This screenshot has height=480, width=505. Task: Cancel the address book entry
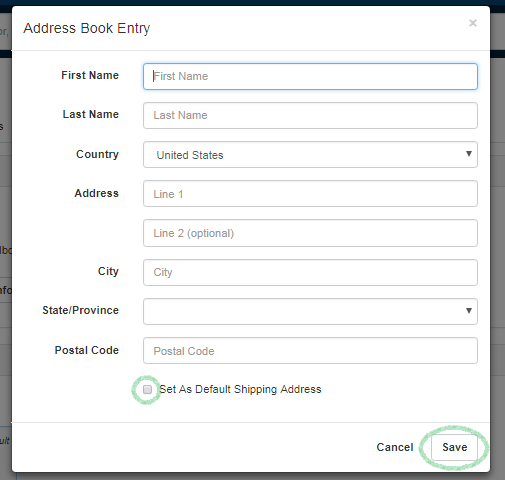coord(395,447)
